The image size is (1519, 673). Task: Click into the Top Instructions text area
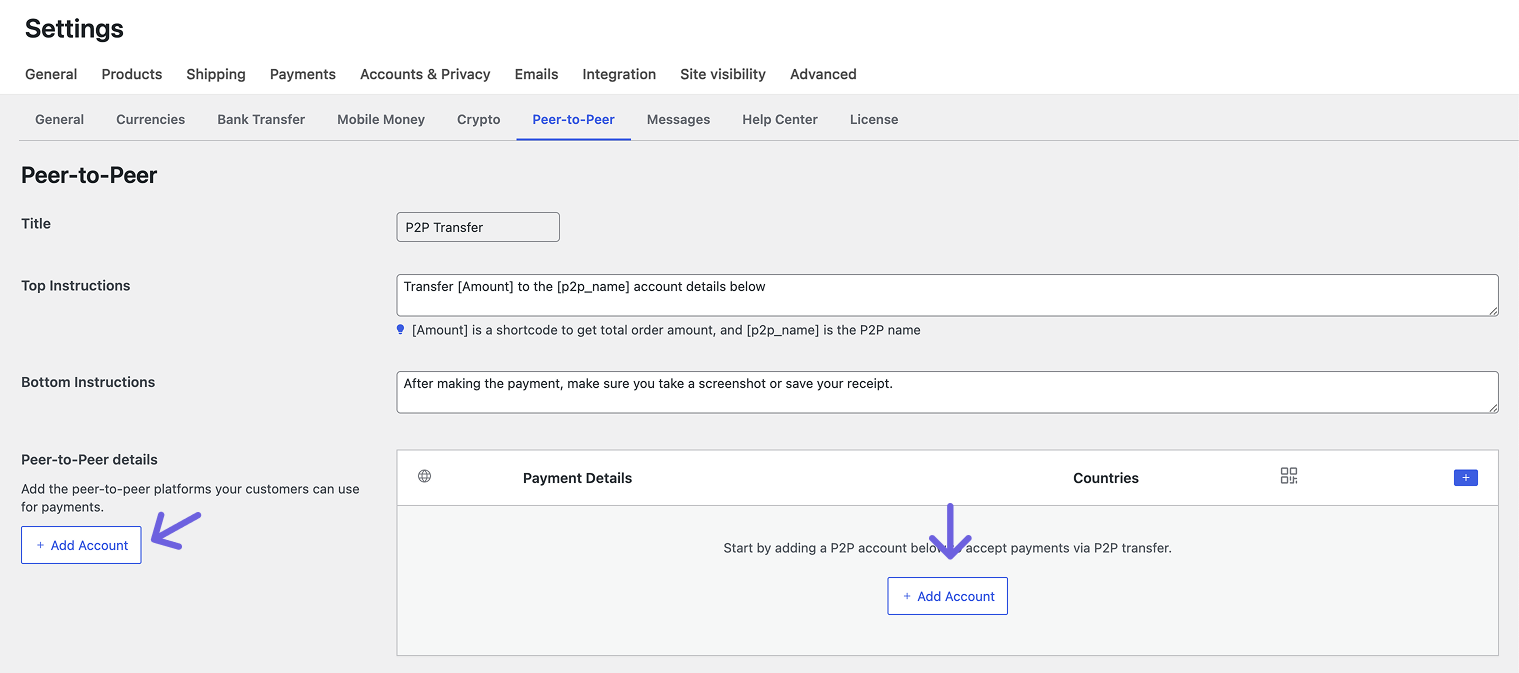946,295
